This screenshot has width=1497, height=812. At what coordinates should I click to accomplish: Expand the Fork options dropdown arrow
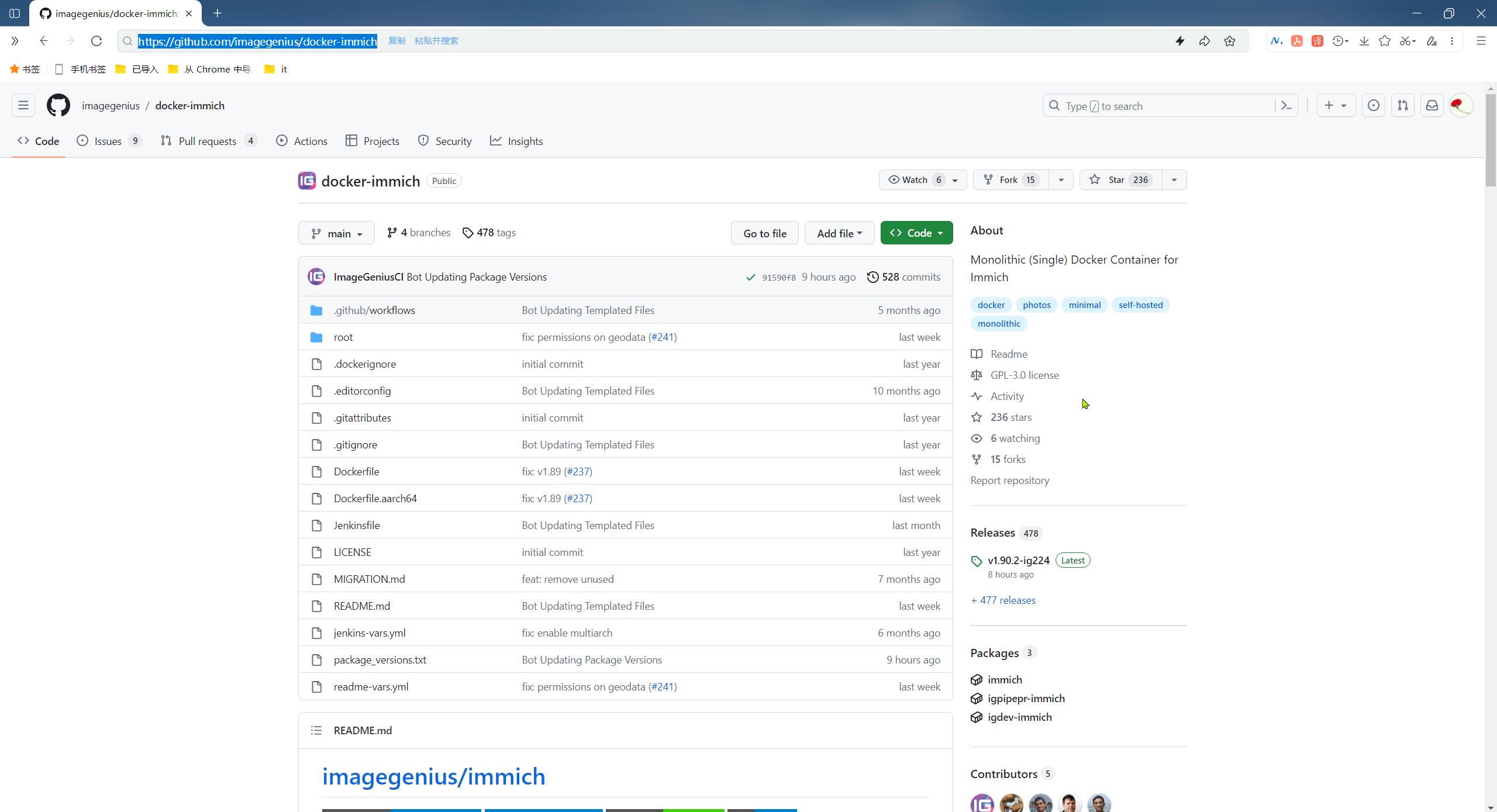pos(1061,179)
